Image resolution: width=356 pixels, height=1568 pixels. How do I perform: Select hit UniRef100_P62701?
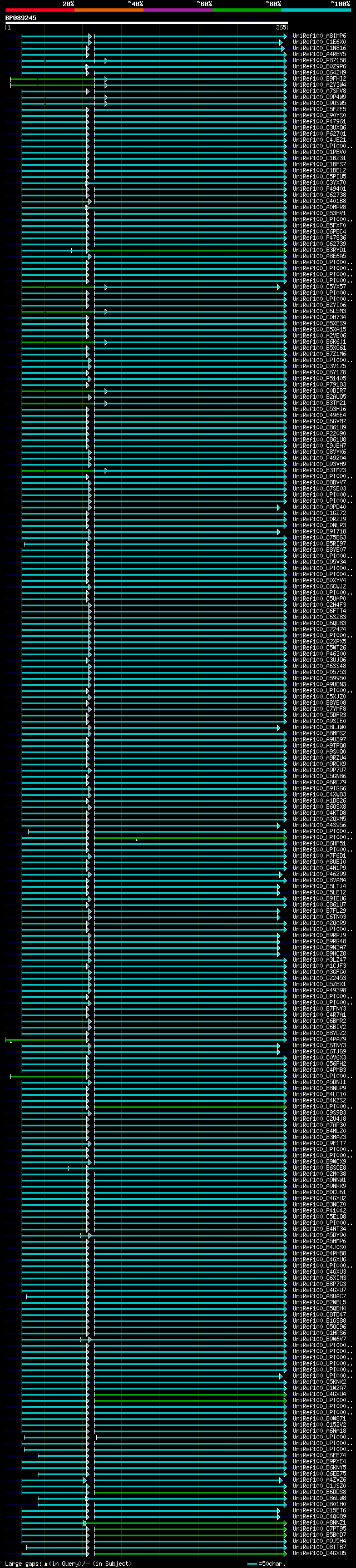point(319,134)
